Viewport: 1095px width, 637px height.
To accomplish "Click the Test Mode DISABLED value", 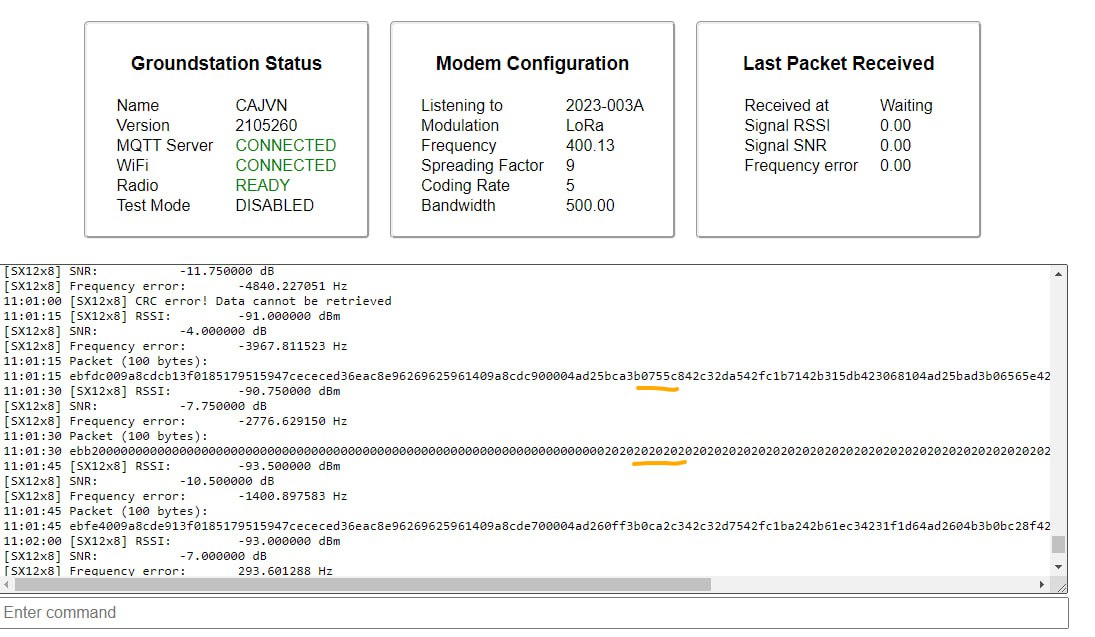I will [x=274, y=205].
